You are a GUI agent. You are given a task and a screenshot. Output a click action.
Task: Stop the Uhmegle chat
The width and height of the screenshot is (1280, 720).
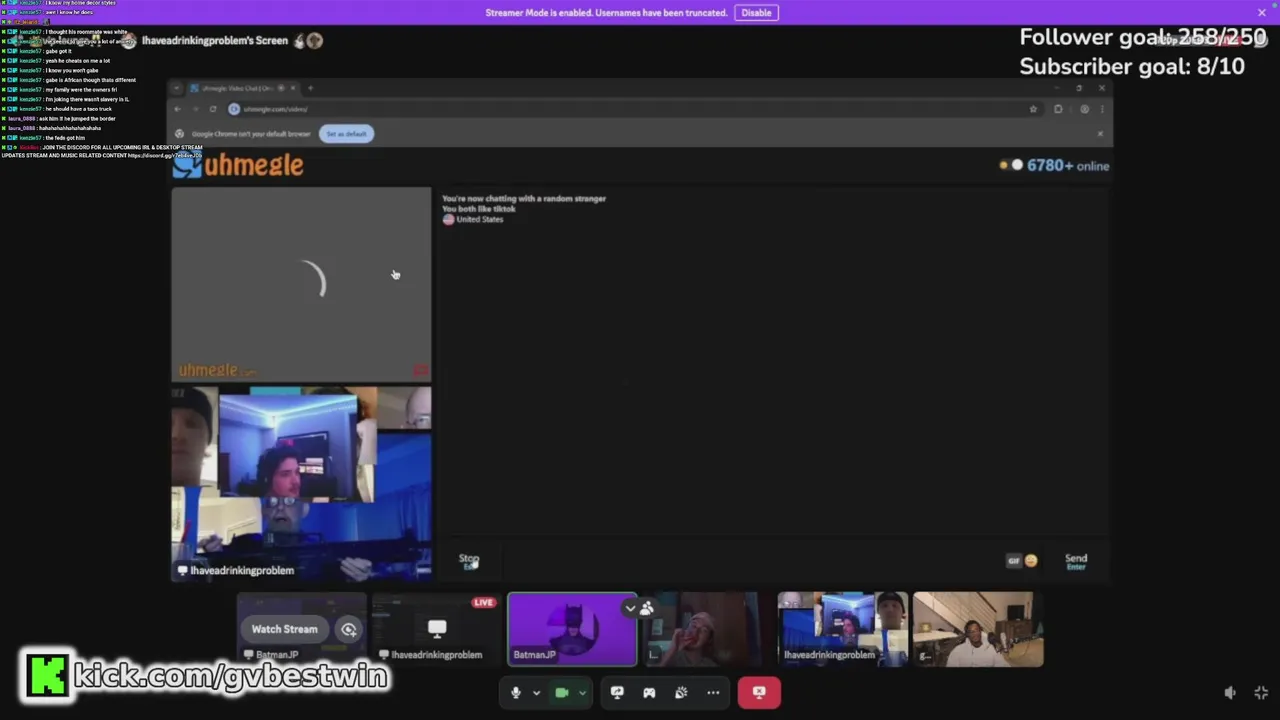pyautogui.click(x=469, y=561)
